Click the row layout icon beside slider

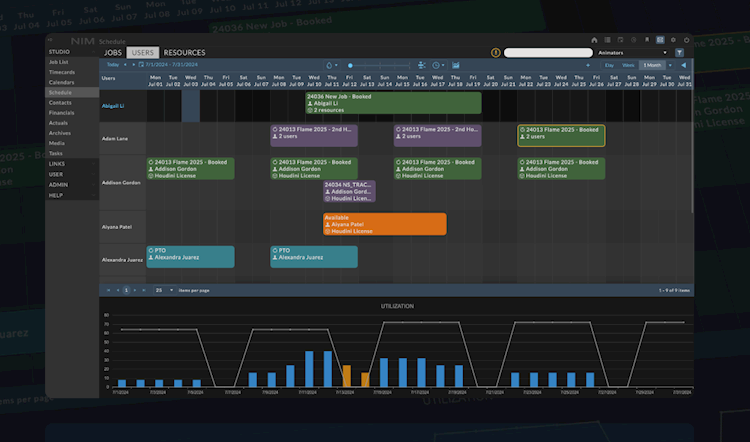[x=421, y=65]
